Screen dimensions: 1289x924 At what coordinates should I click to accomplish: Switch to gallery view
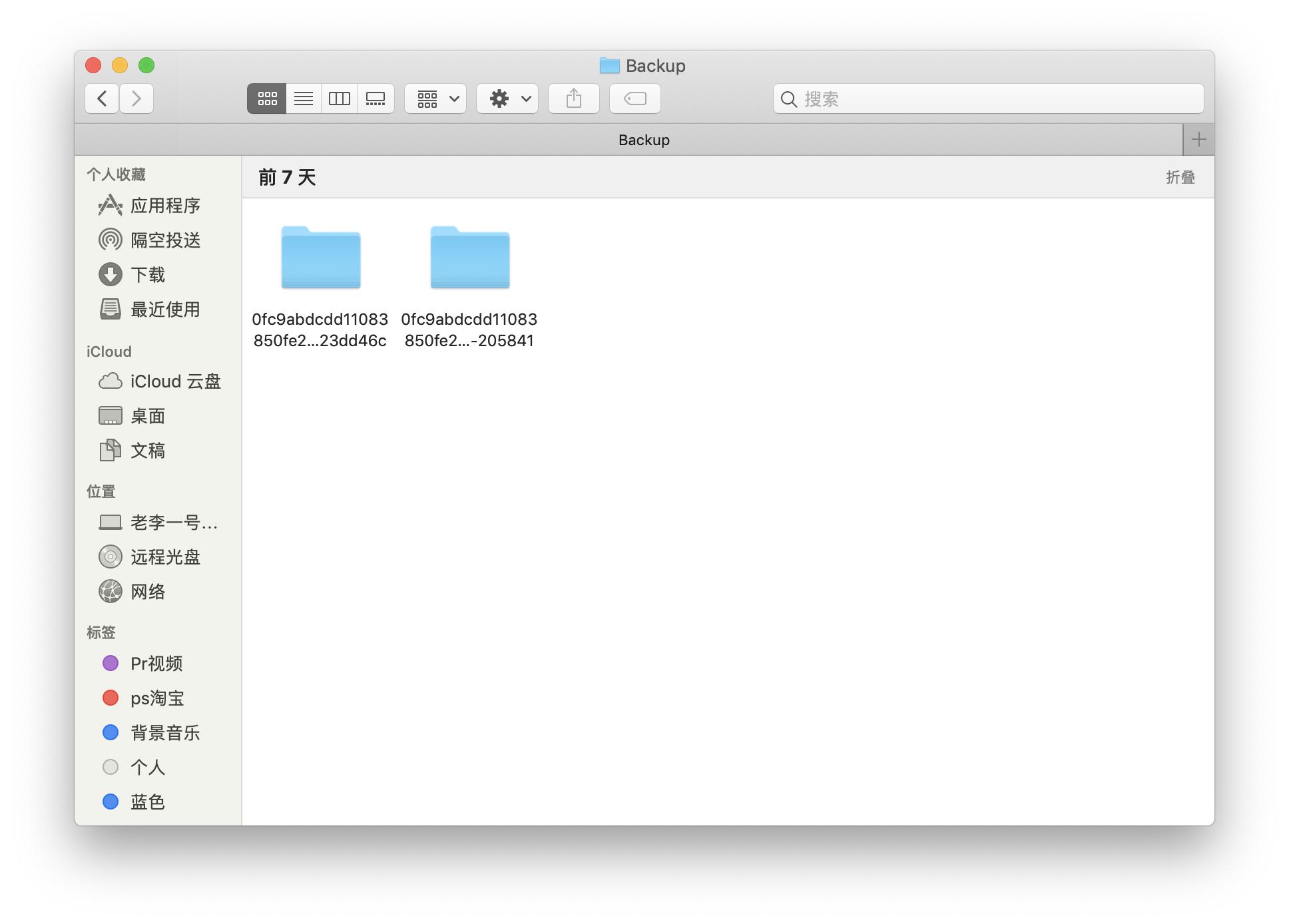pos(376,99)
